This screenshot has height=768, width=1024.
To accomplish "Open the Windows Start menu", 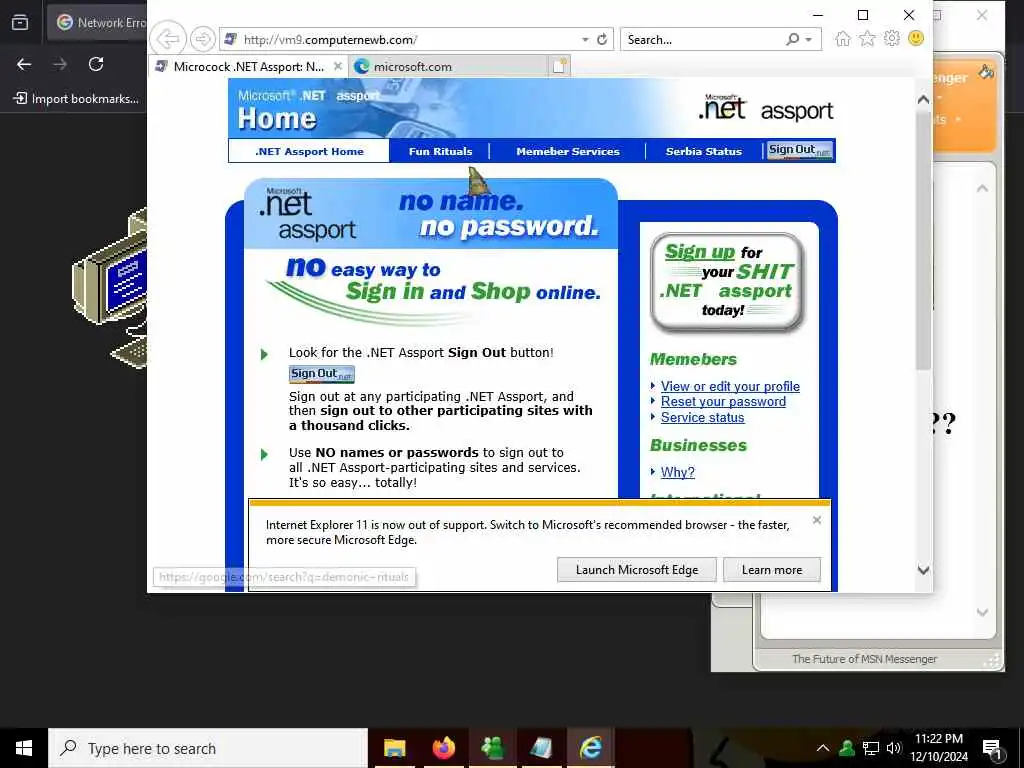I will pyautogui.click(x=24, y=748).
